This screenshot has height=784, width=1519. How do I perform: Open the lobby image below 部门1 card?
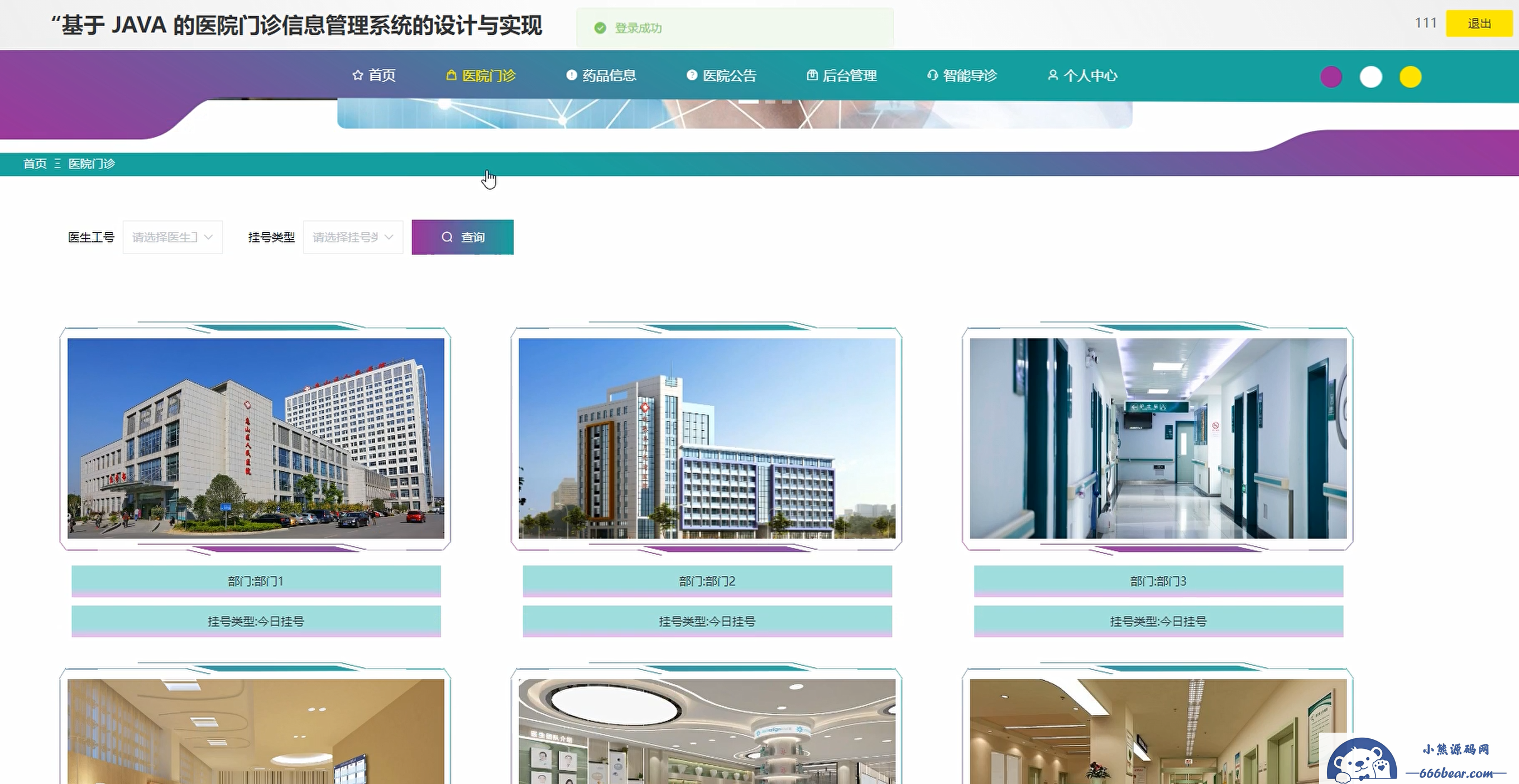[x=256, y=731]
